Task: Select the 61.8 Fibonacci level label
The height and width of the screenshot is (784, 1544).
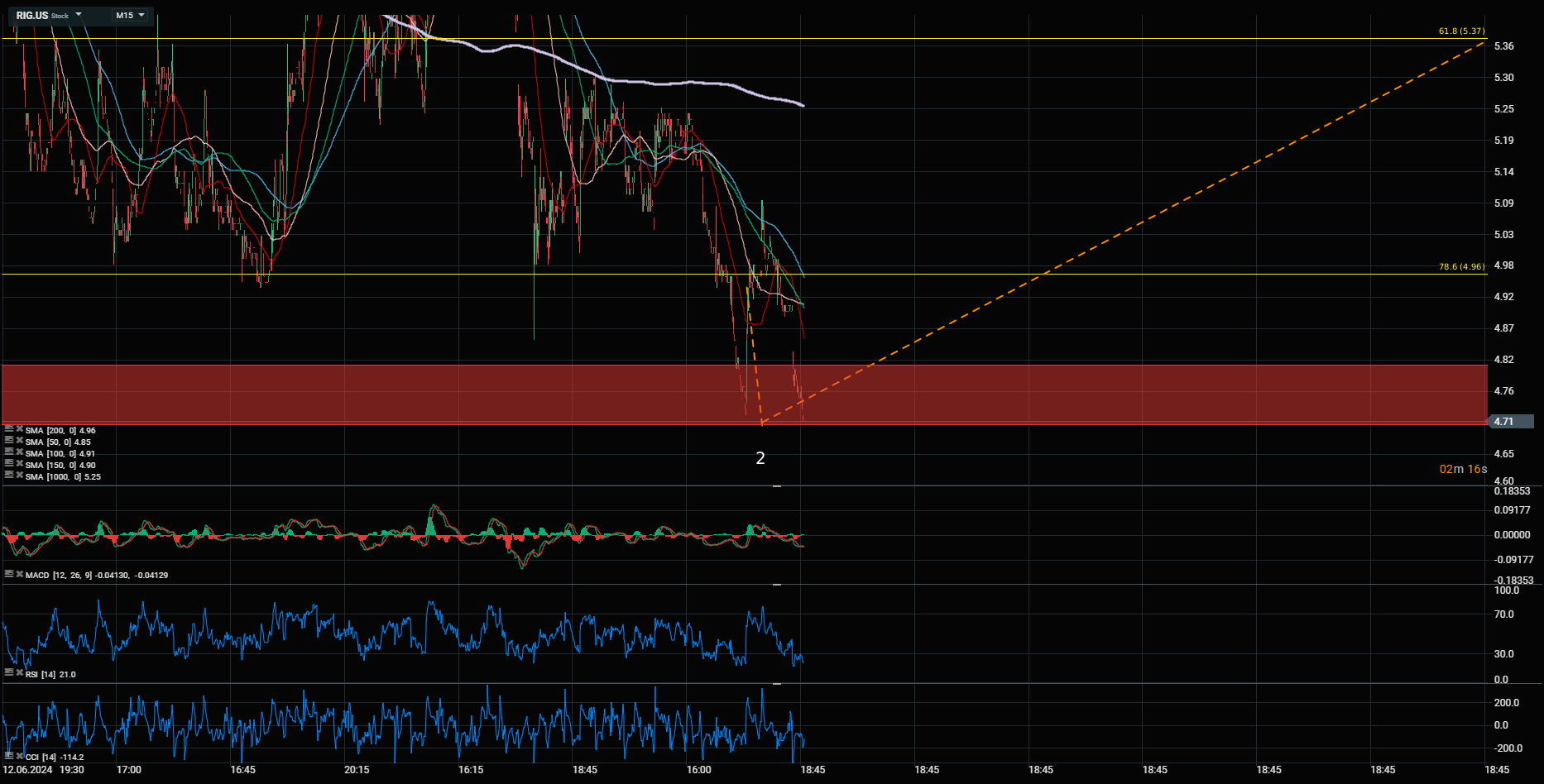Action: pos(1460,31)
